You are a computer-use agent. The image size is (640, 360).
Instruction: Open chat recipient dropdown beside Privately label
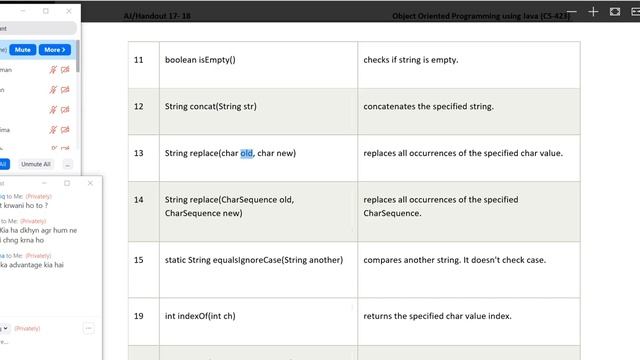[x=5, y=328]
